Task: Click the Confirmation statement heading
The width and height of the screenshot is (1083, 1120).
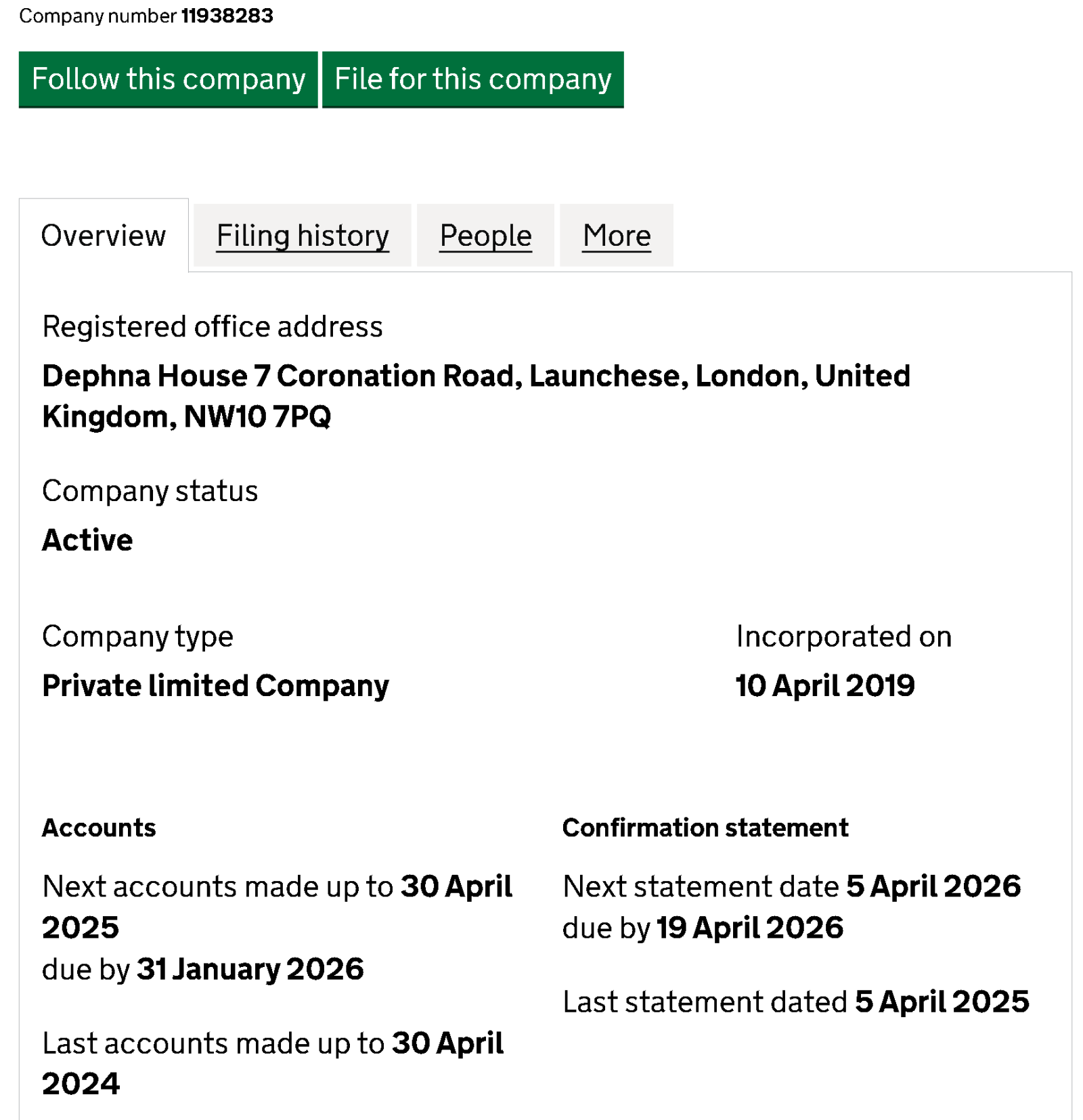Action: (x=705, y=828)
